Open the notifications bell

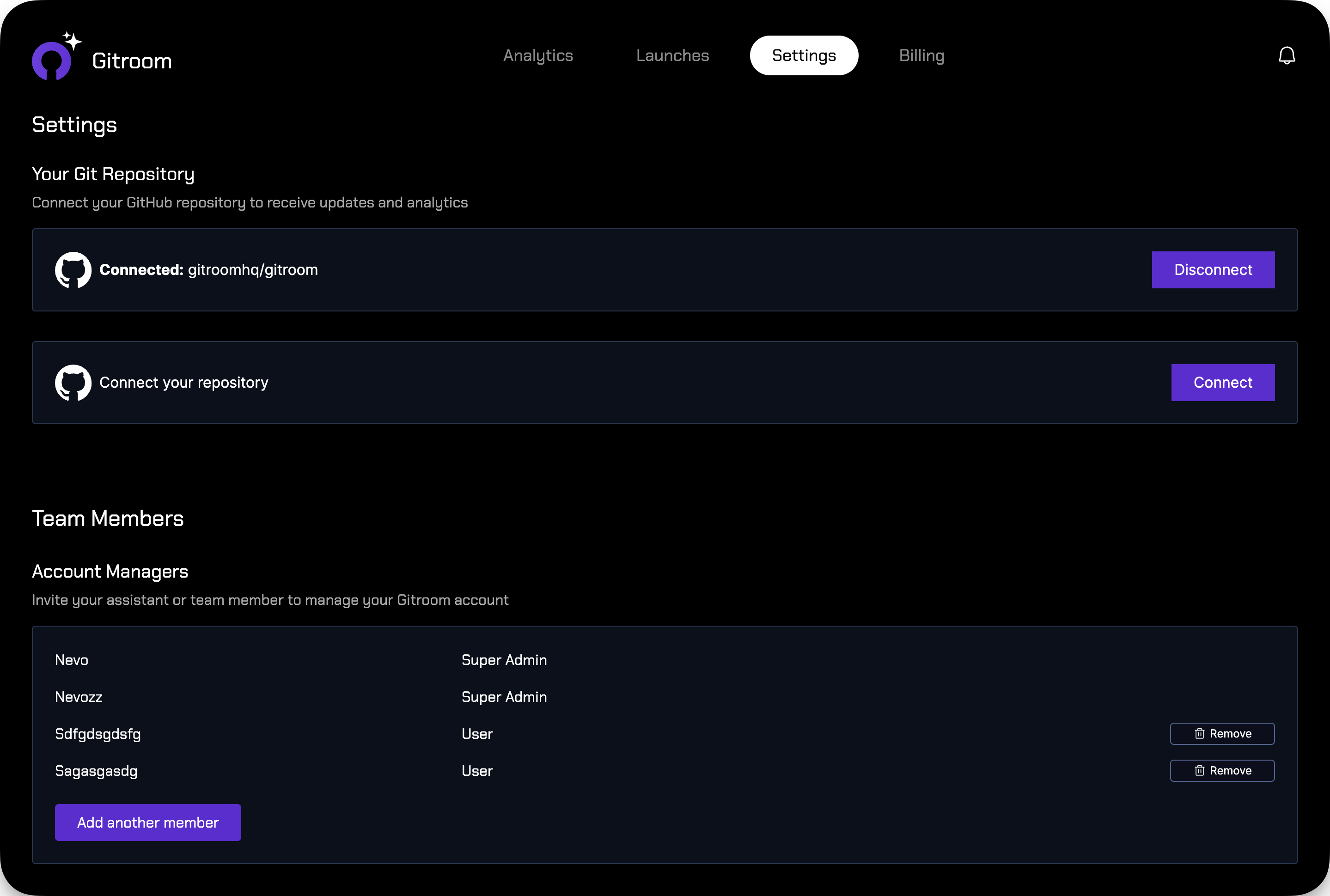1286,55
